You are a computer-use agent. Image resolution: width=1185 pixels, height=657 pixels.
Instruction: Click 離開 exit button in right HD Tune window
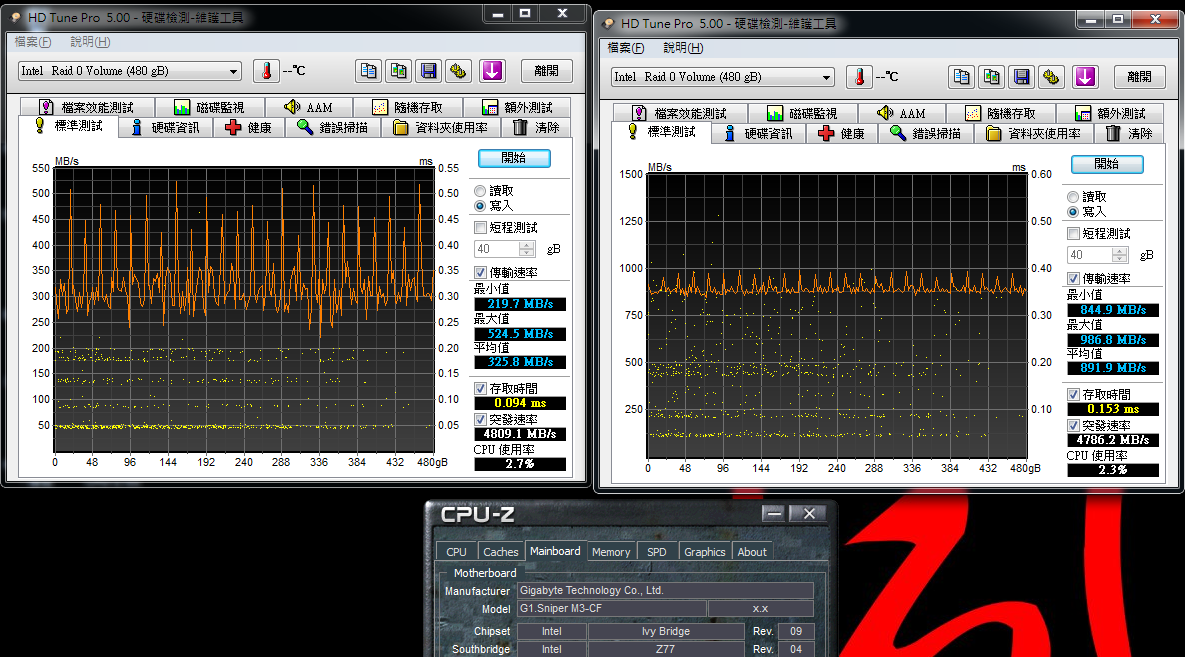click(1140, 77)
